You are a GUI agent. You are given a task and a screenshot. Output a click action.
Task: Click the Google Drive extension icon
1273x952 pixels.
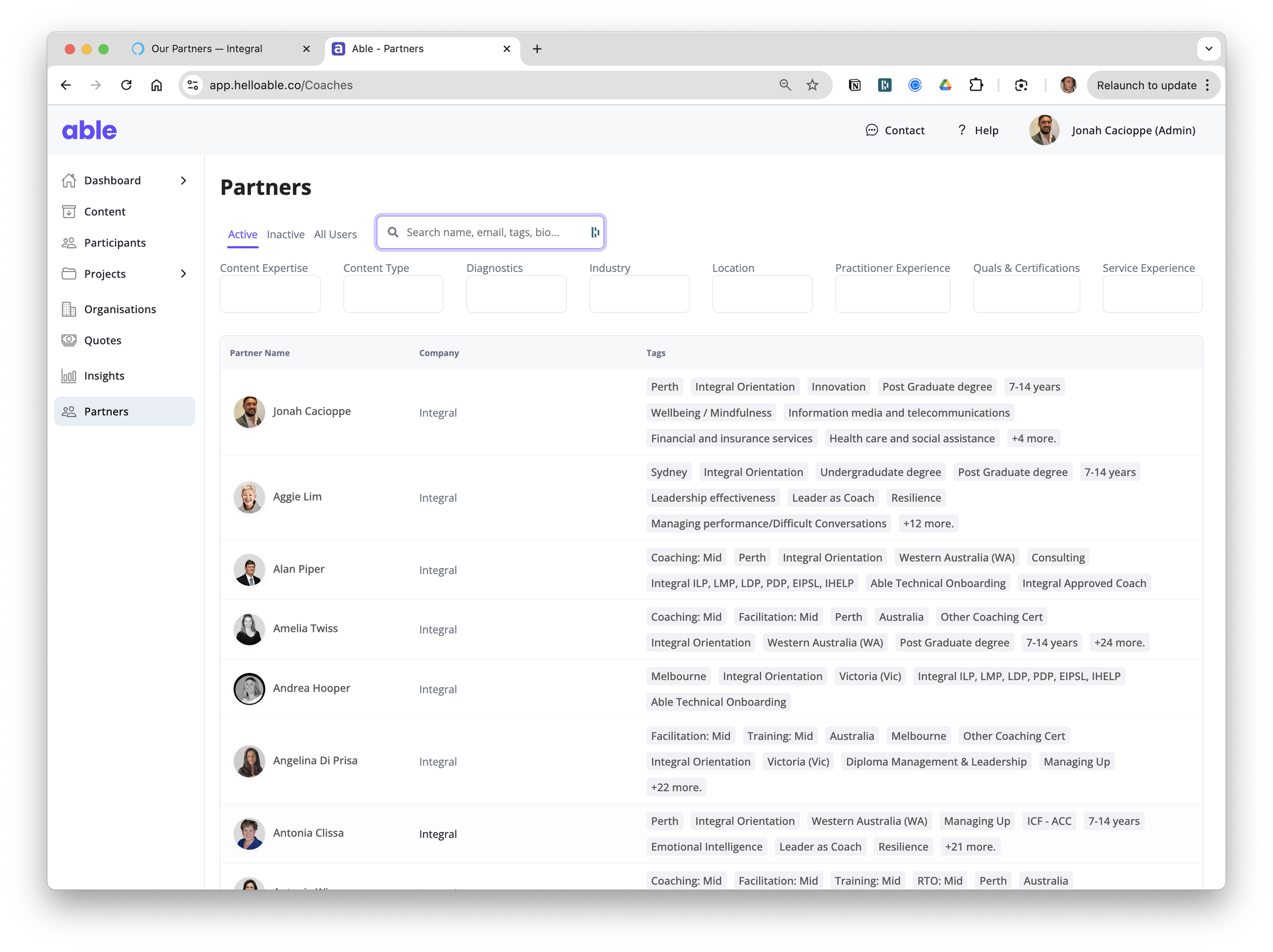click(x=945, y=85)
